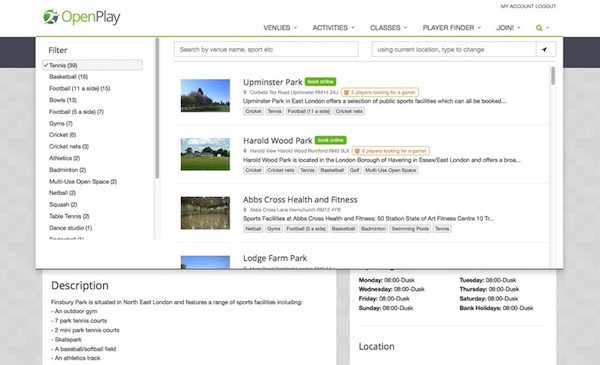The height and width of the screenshot is (365, 600).
Task: Select the Cricket (6) filter
Action: pos(62,135)
